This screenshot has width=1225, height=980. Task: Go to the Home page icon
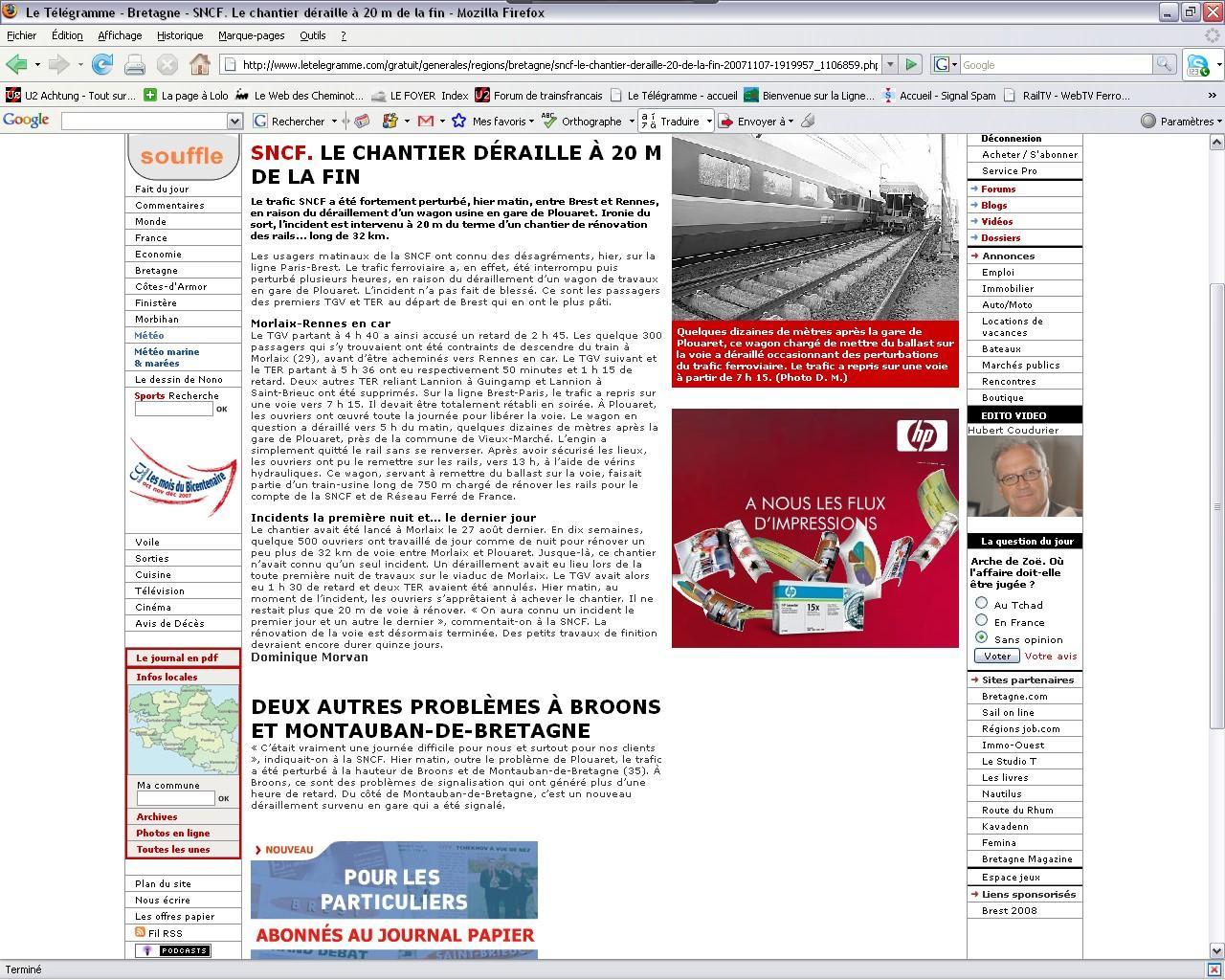(x=199, y=64)
